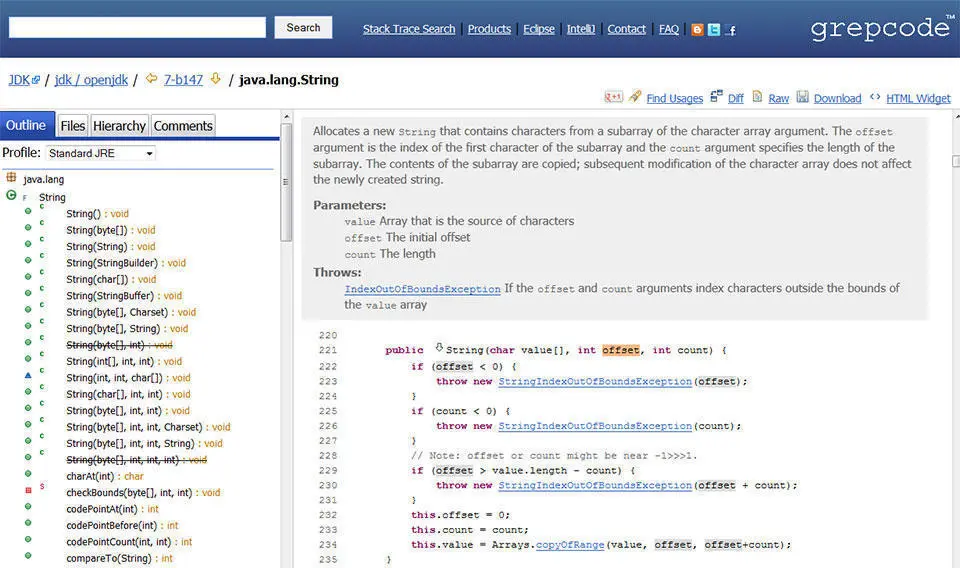This screenshot has width=960, height=568.
Task: Open the Profile Standard JRE dropdown
Action: coord(101,153)
